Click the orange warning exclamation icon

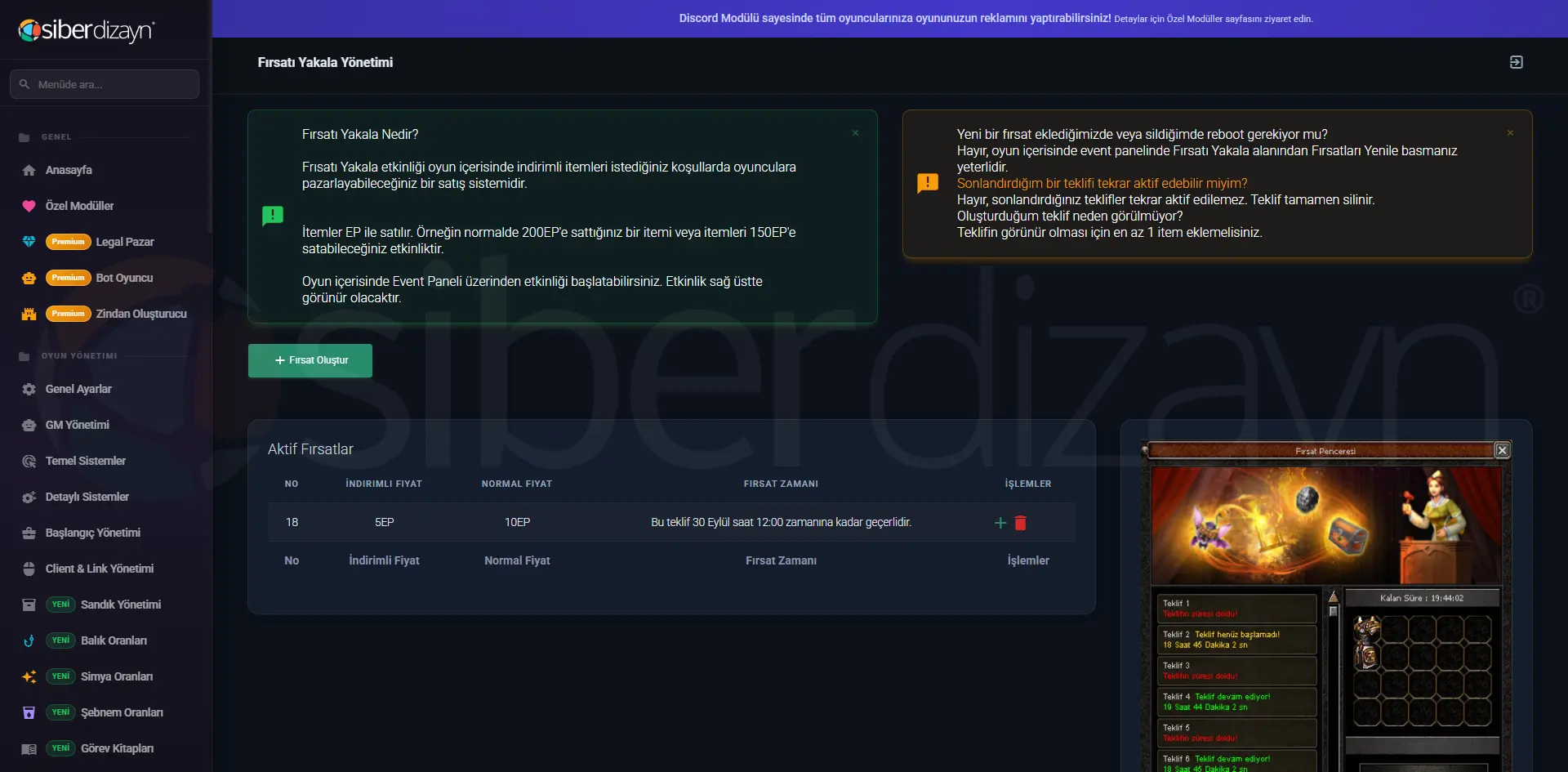coord(928,183)
